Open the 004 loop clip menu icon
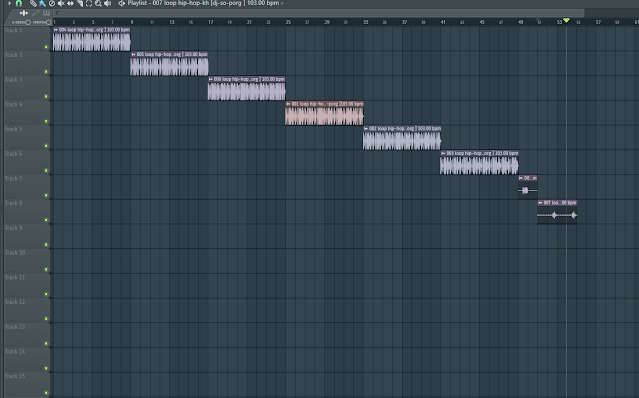The width and height of the screenshot is (639, 398). pos(56,30)
